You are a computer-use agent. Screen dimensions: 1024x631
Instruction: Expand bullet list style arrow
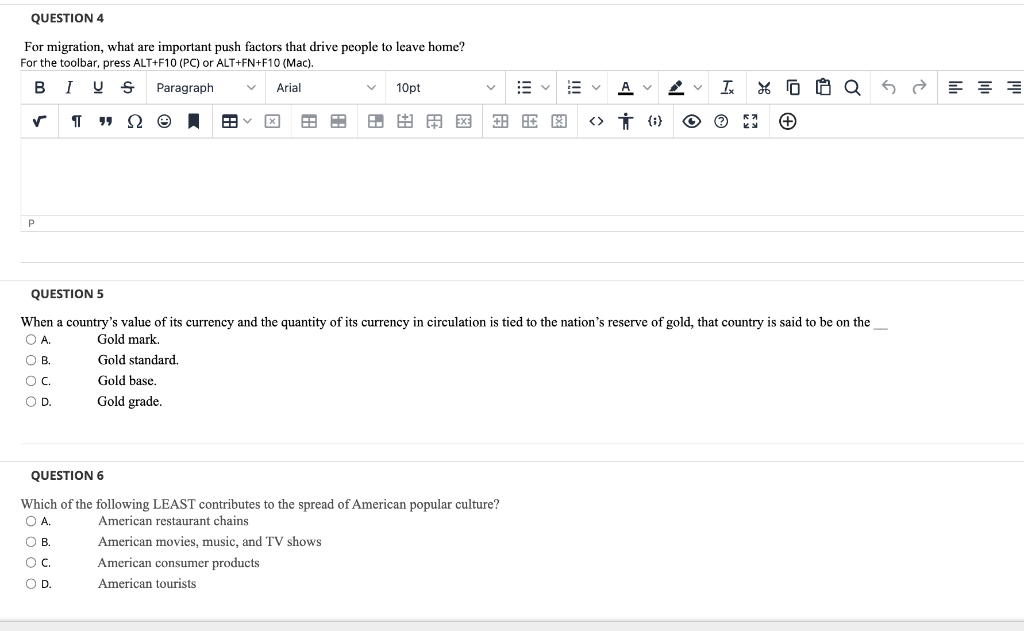[545, 88]
